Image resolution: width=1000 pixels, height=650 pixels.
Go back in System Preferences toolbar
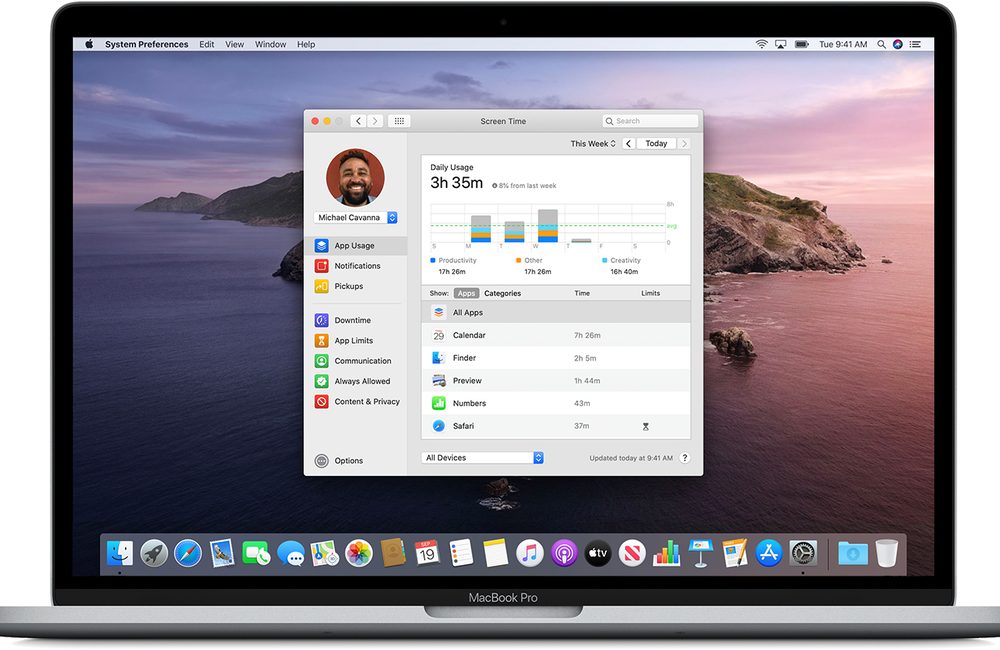[358, 121]
